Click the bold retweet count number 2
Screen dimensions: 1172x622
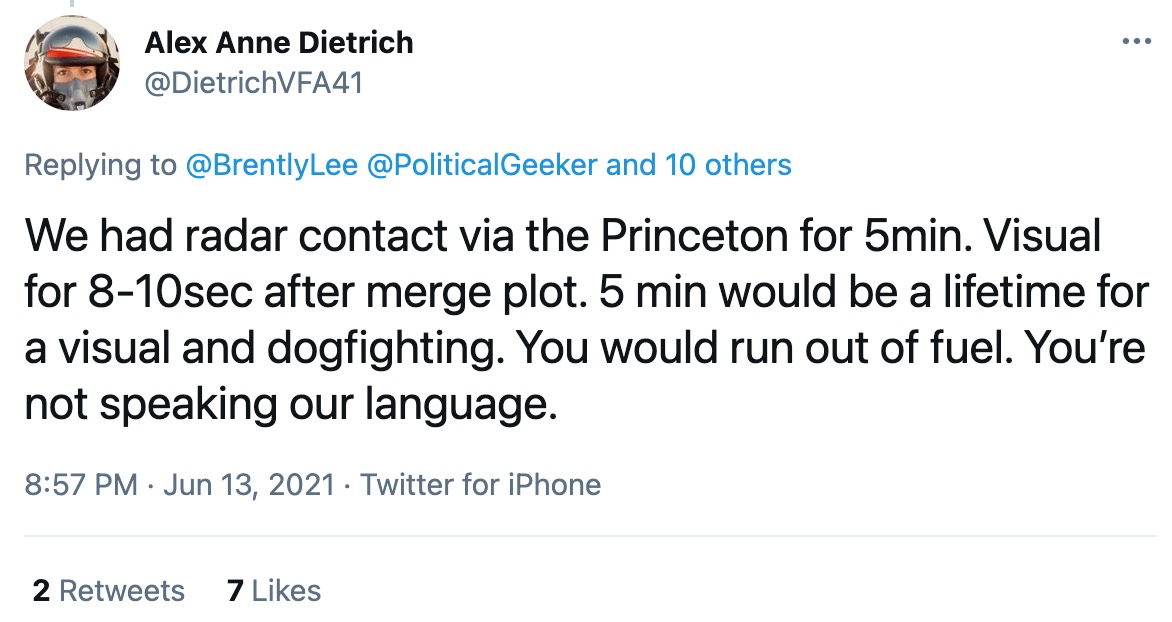click(x=41, y=591)
